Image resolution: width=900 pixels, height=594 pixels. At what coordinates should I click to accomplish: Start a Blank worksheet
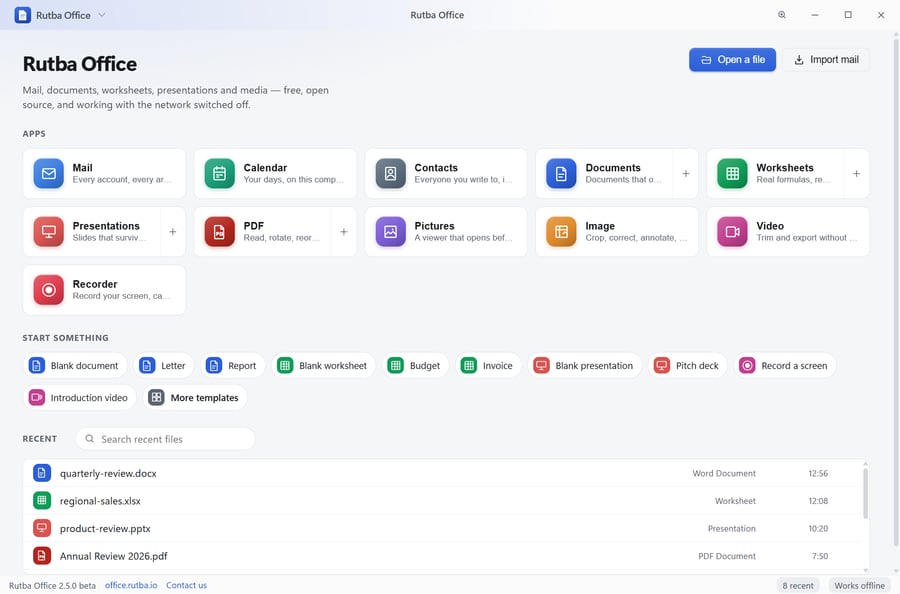pos(323,366)
